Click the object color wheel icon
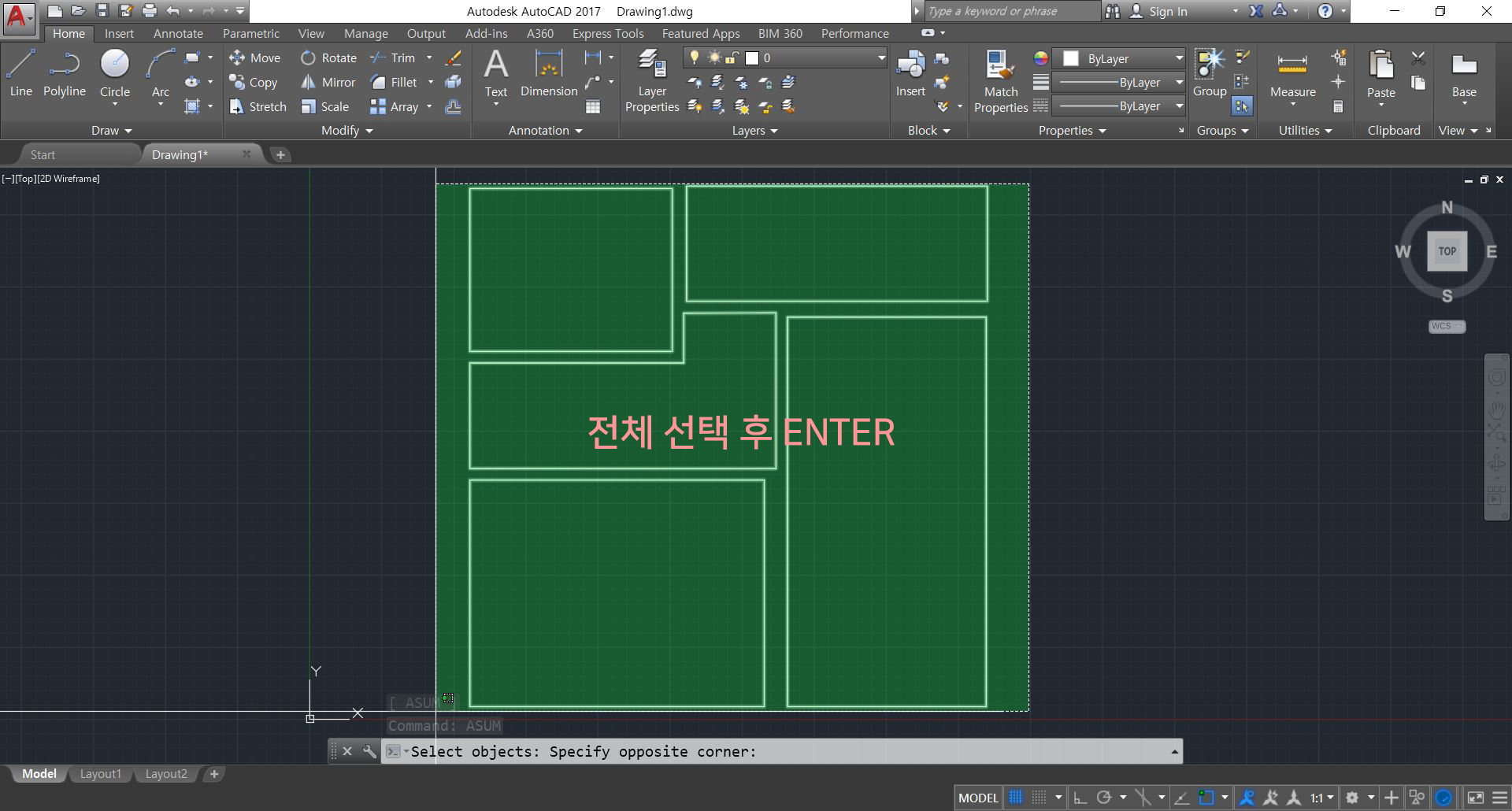 point(1041,58)
